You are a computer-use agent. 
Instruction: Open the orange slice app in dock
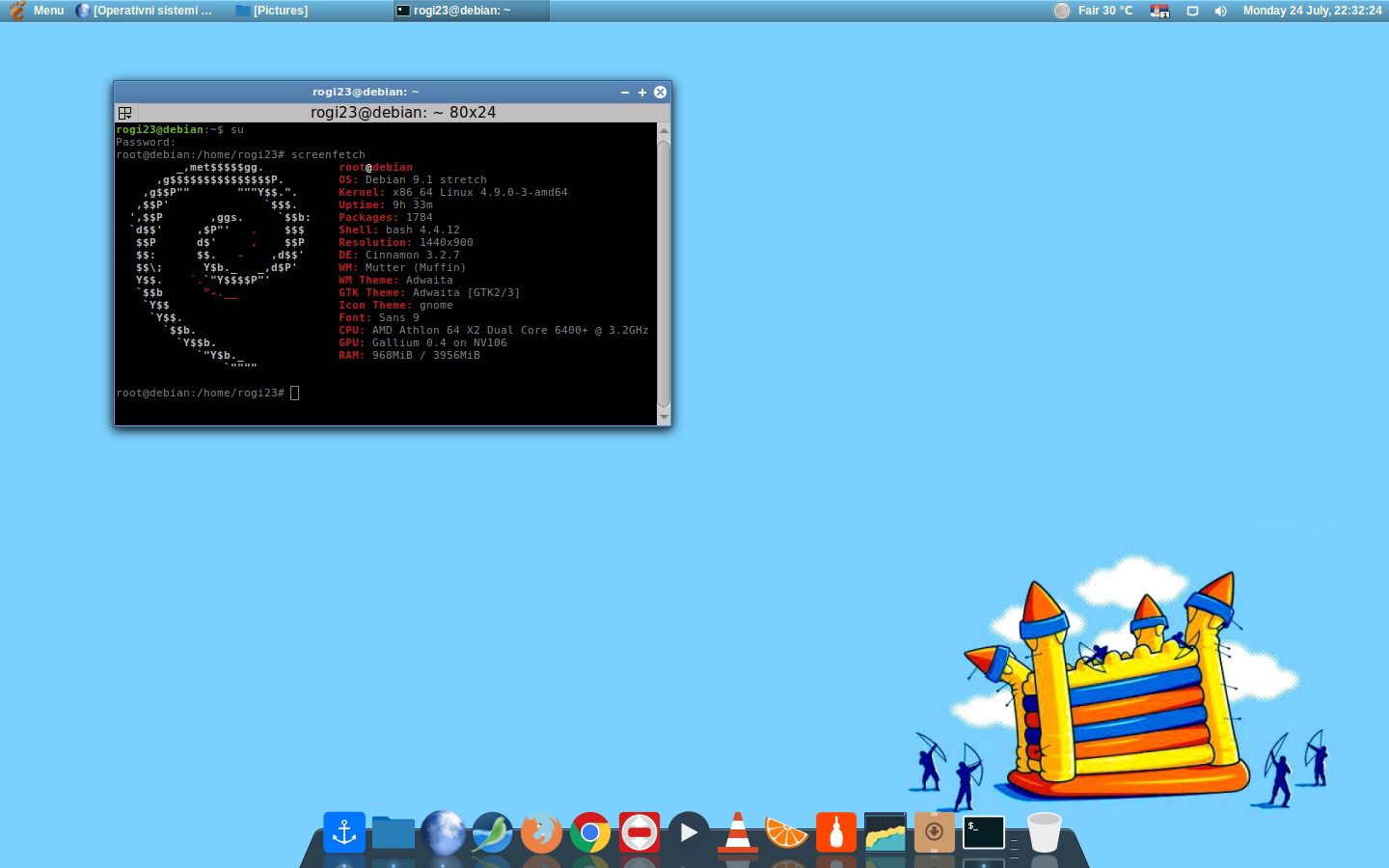(786, 832)
